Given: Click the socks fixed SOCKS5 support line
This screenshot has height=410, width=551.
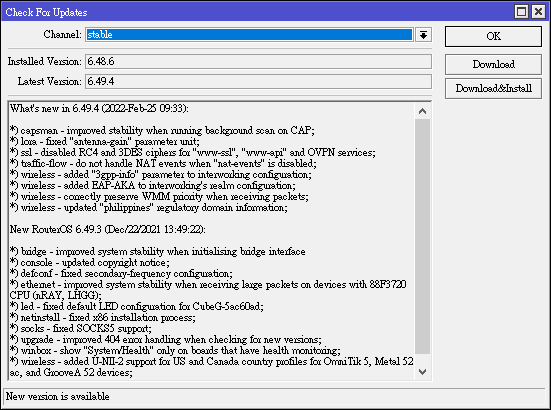Looking at the screenshot, I should [x=81, y=328].
